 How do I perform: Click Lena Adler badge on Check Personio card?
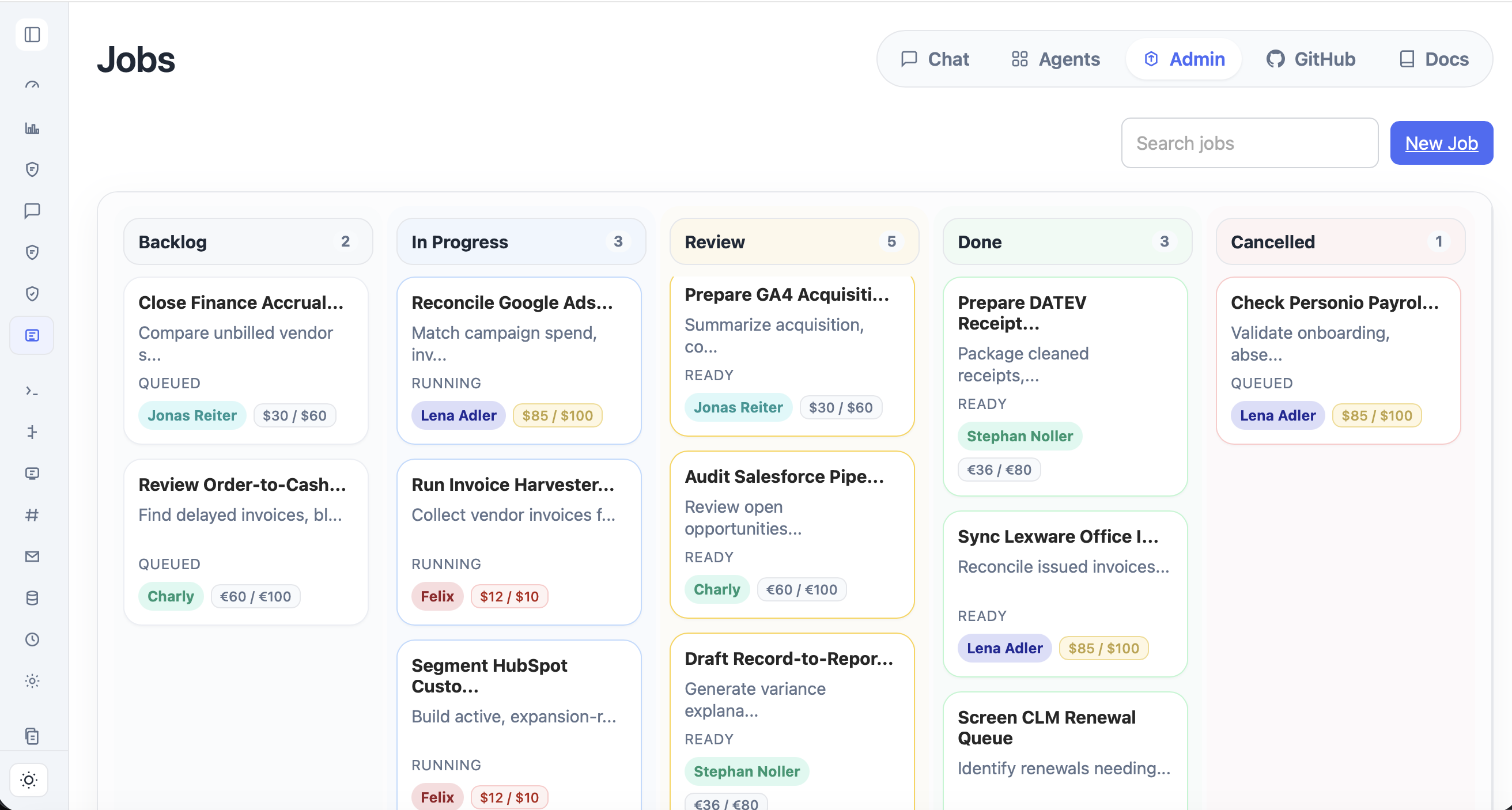click(1278, 415)
